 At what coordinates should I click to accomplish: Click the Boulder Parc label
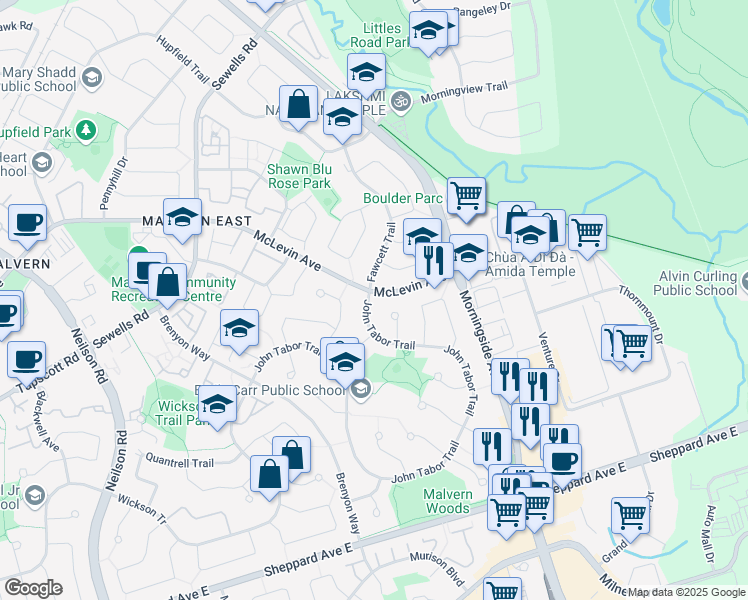pos(403,198)
